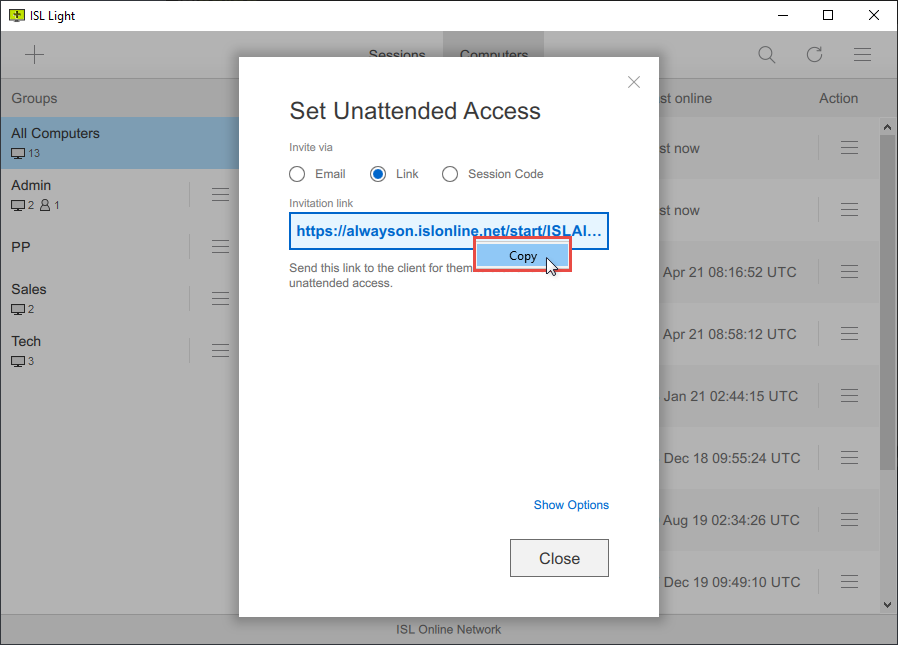Image resolution: width=898 pixels, height=645 pixels.
Task: Open the Admin group actions menu
Action: pos(221,194)
